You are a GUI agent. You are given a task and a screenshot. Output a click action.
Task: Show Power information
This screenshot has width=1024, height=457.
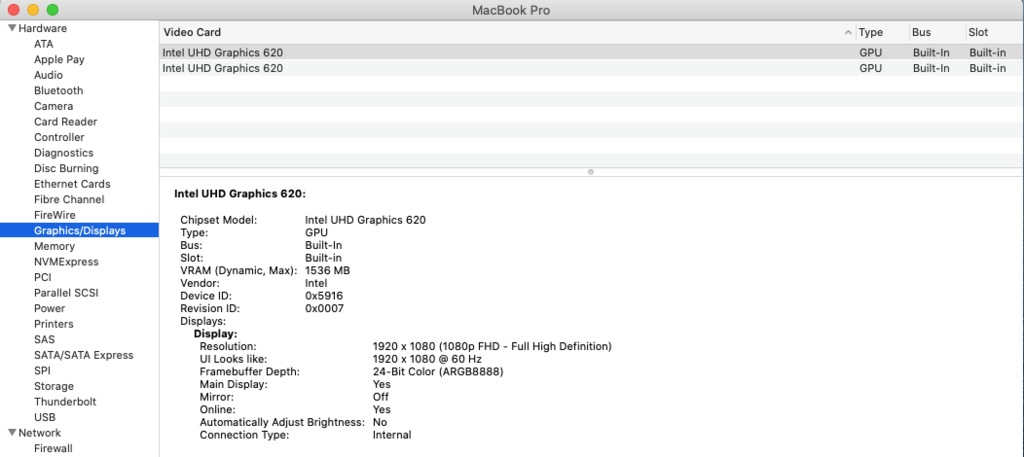pyautogui.click(x=49, y=308)
